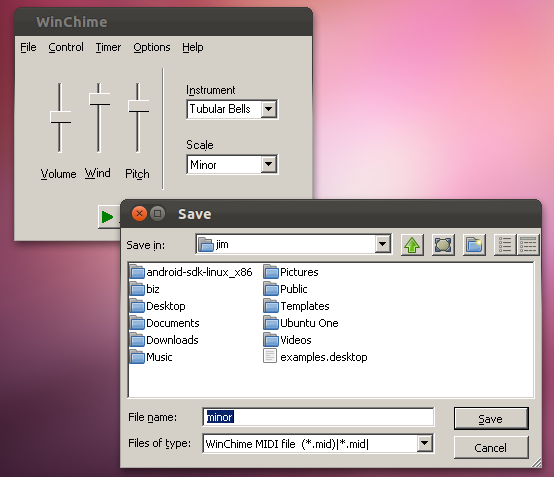
Task: Click the WinChime window title bar
Action: [x=163, y=22]
